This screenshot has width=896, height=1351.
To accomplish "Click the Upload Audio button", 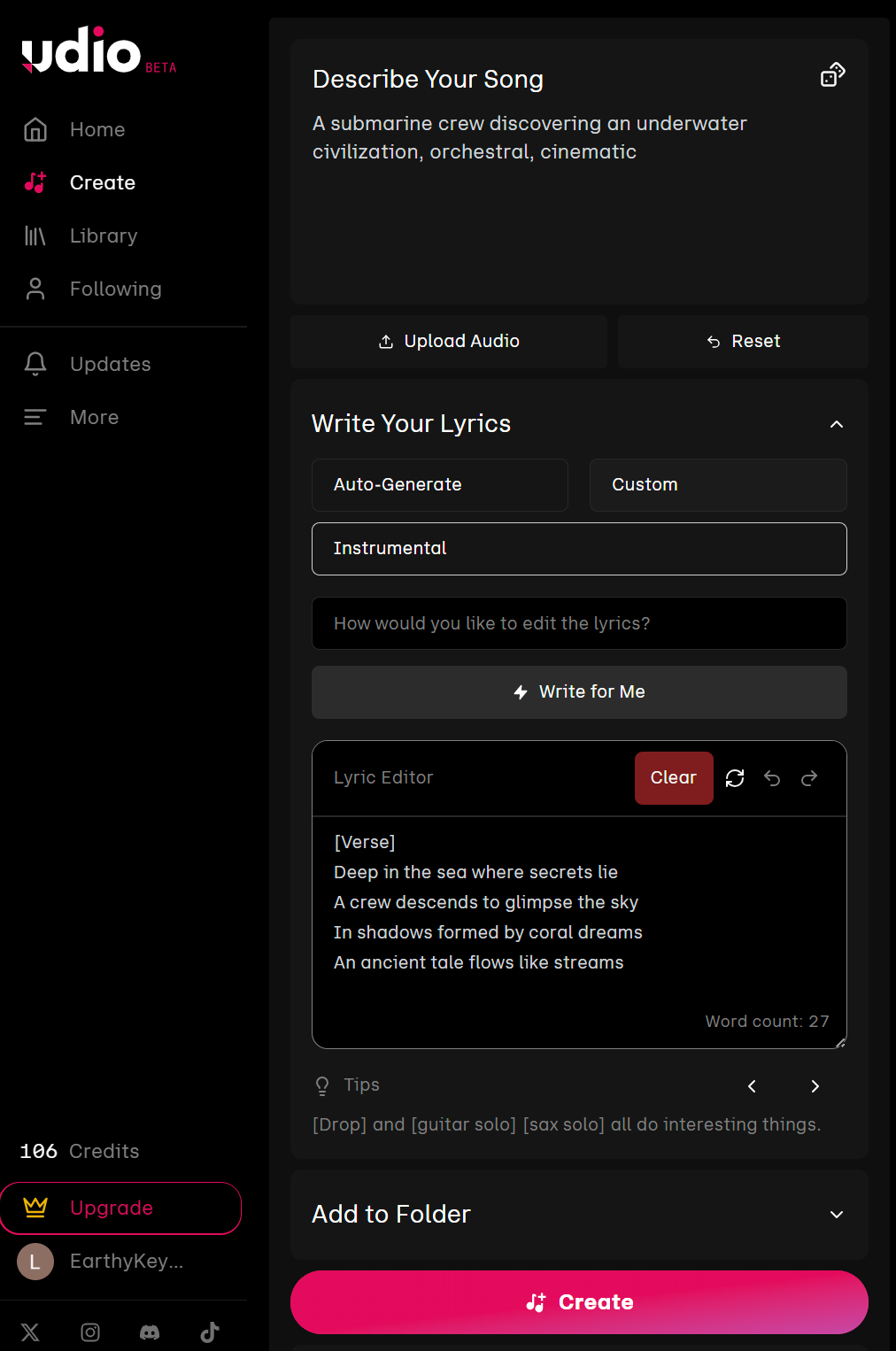I will click(449, 342).
